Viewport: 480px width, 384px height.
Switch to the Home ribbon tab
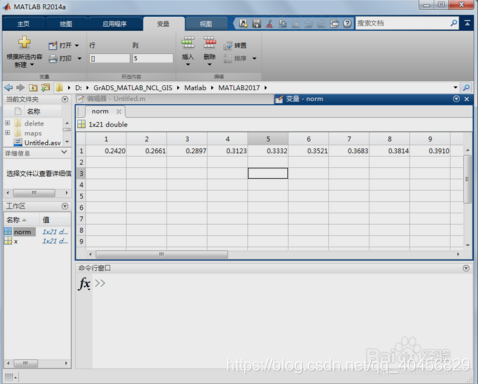(x=23, y=24)
